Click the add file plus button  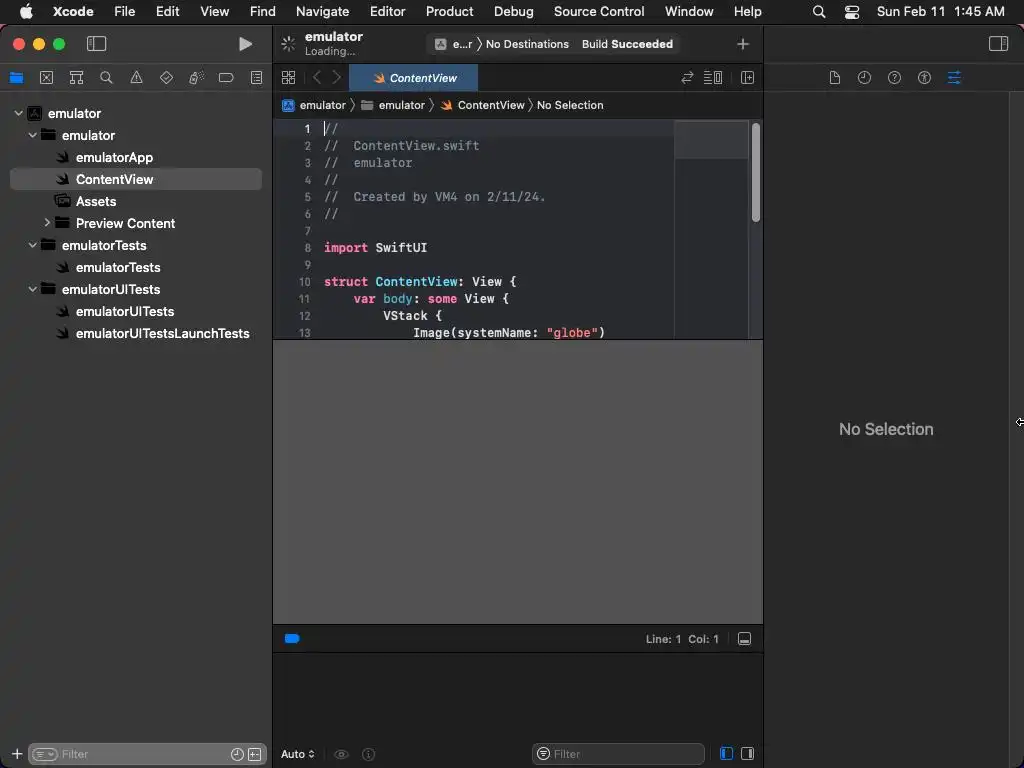[17, 754]
